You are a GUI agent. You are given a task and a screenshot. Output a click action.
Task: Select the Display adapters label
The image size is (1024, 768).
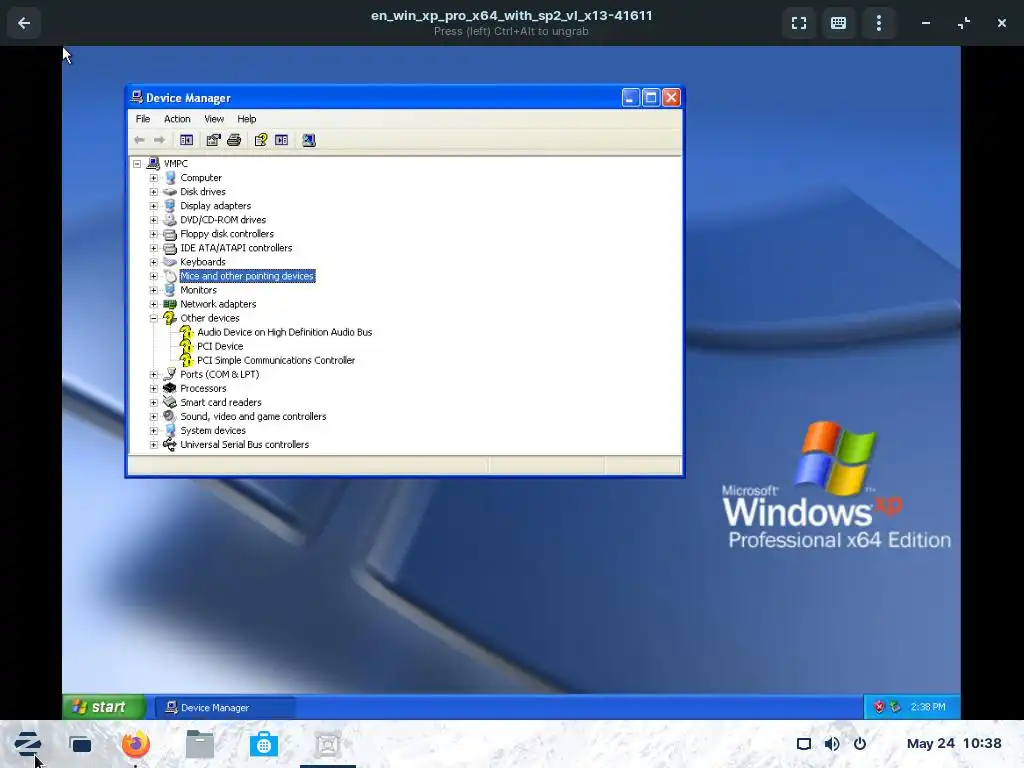pos(216,206)
